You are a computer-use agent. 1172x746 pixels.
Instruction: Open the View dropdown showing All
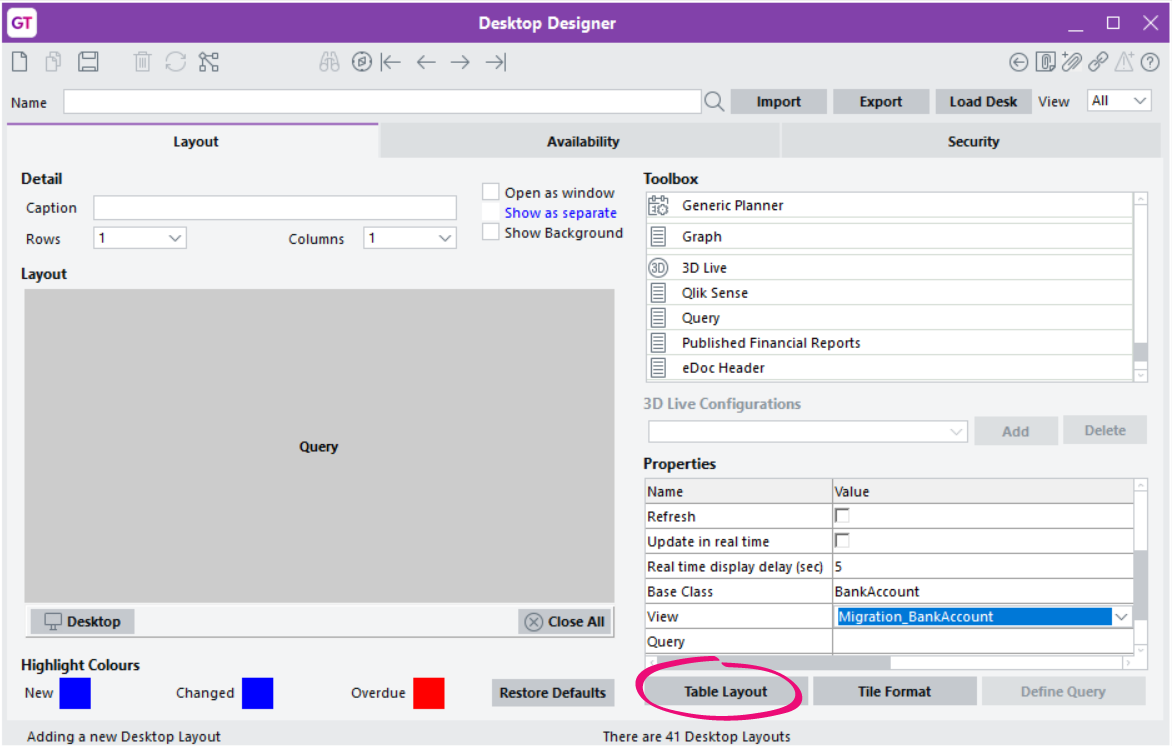tap(1119, 101)
